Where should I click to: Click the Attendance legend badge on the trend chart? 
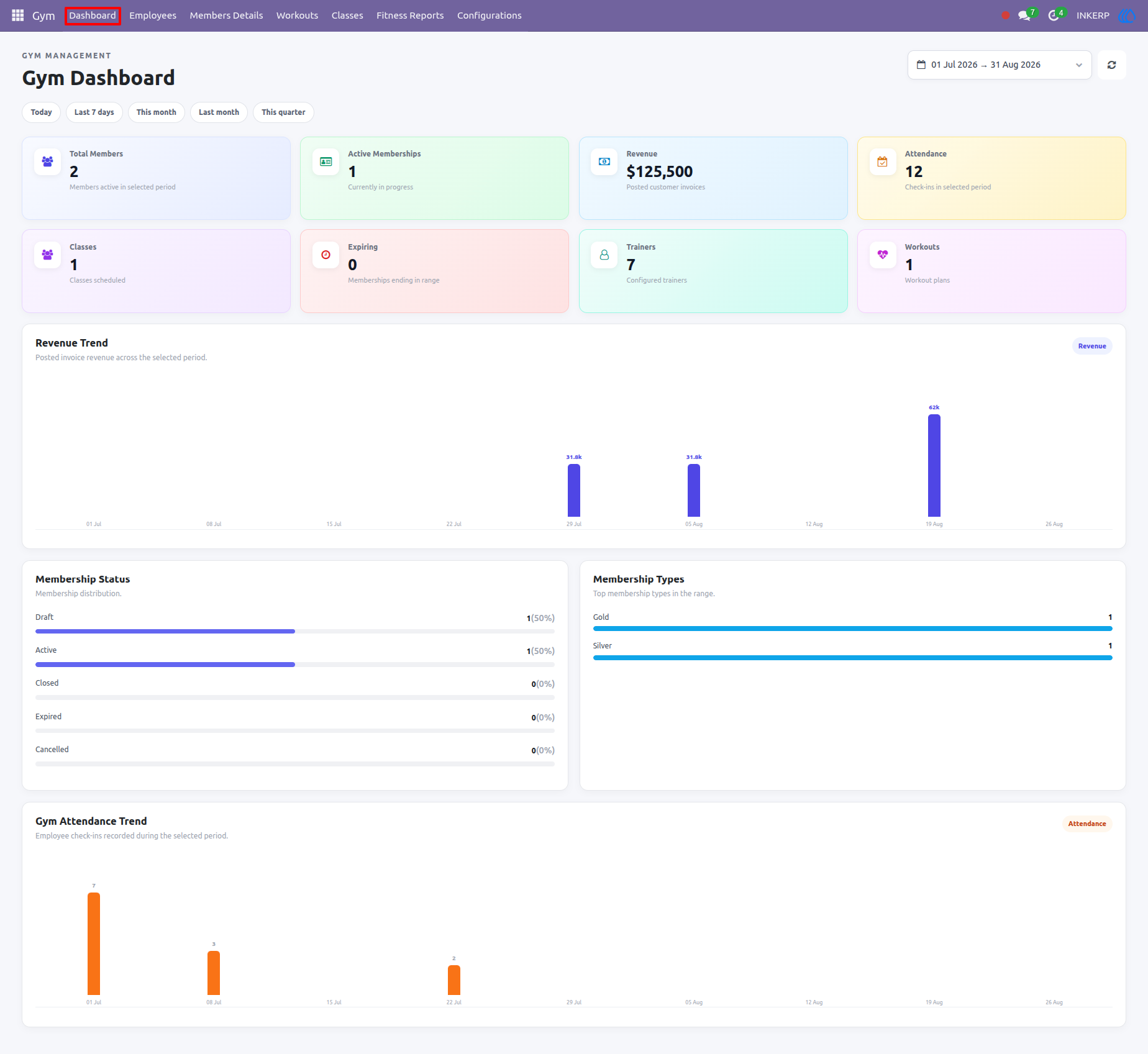(x=1087, y=824)
